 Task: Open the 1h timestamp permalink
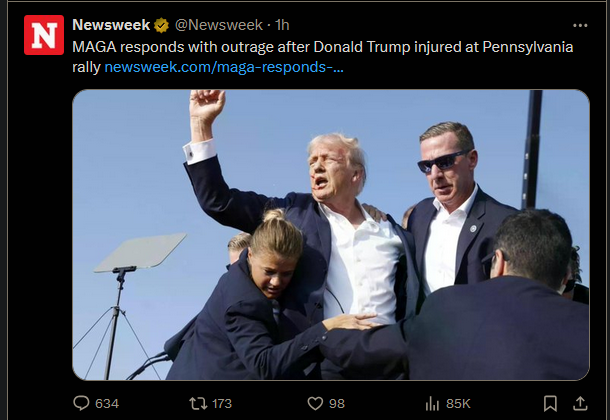[282, 25]
